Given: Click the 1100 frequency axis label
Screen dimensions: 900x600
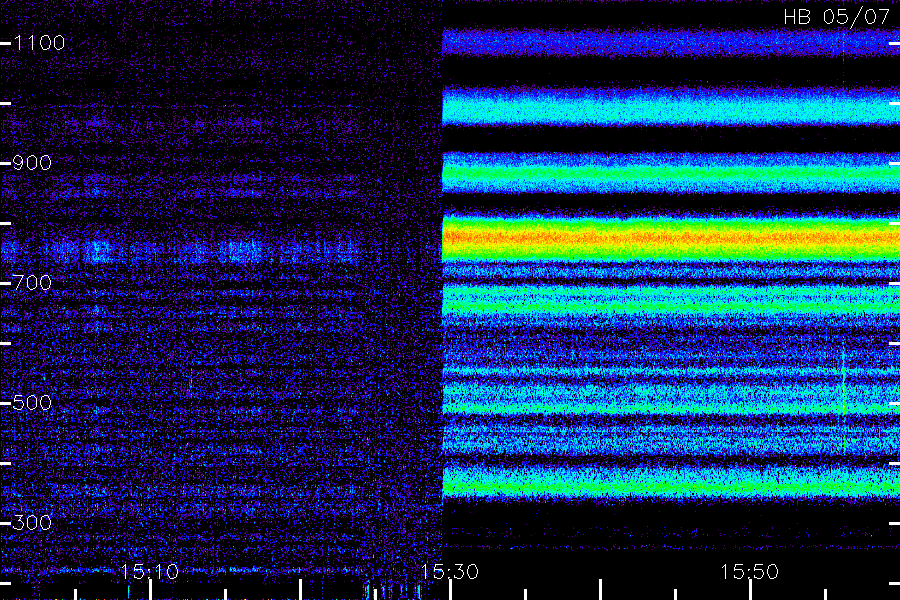Looking at the screenshot, I should coord(39,43).
